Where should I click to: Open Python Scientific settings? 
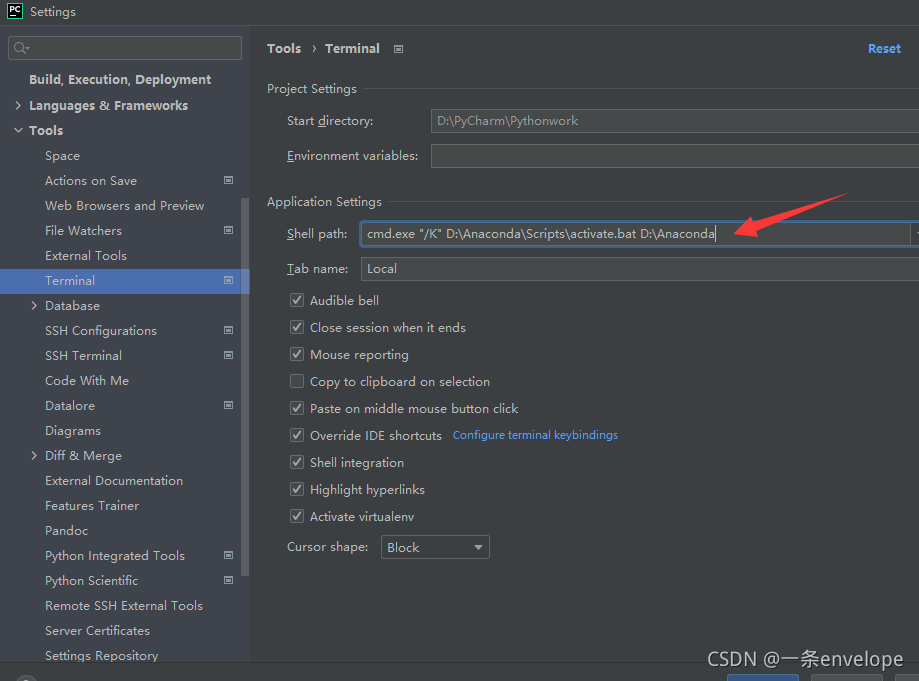click(91, 581)
